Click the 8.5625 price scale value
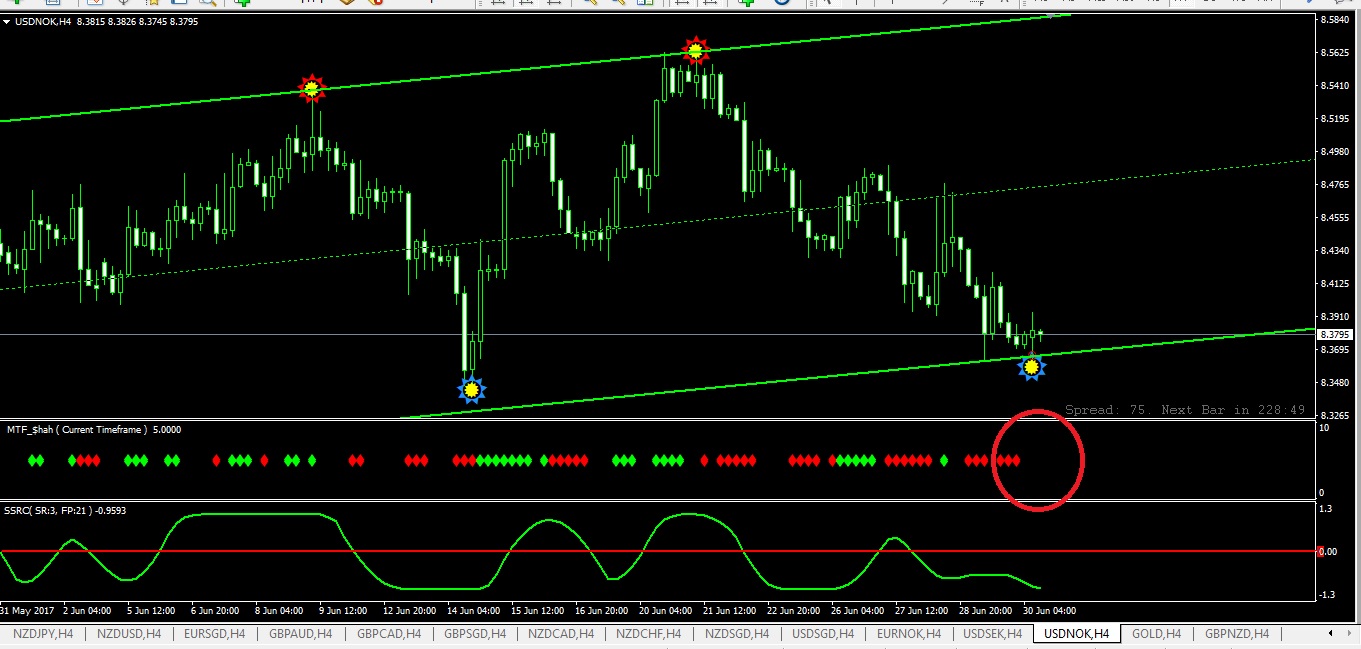Image resolution: width=1361 pixels, height=649 pixels. pos(1335,52)
